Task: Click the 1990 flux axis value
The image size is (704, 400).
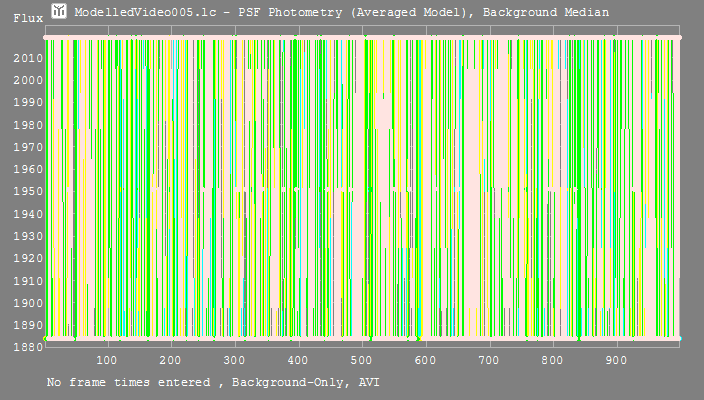Action: pyautogui.click(x=28, y=102)
